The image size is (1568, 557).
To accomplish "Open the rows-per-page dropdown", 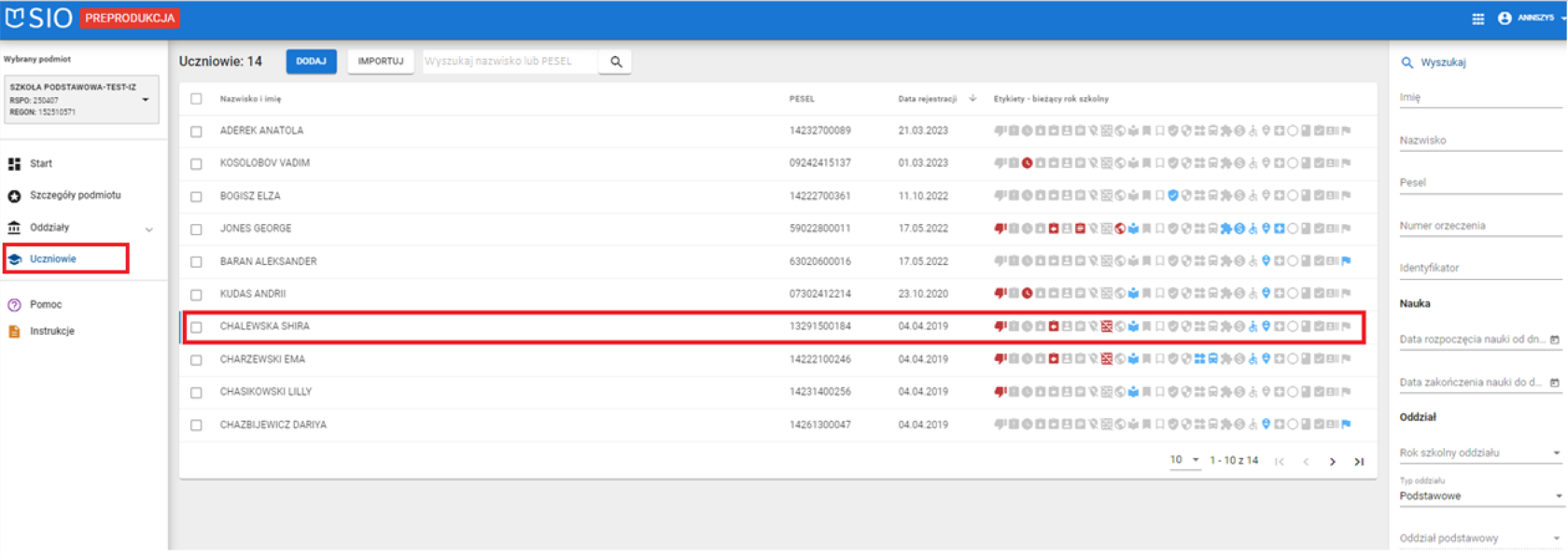I will tap(1184, 460).
